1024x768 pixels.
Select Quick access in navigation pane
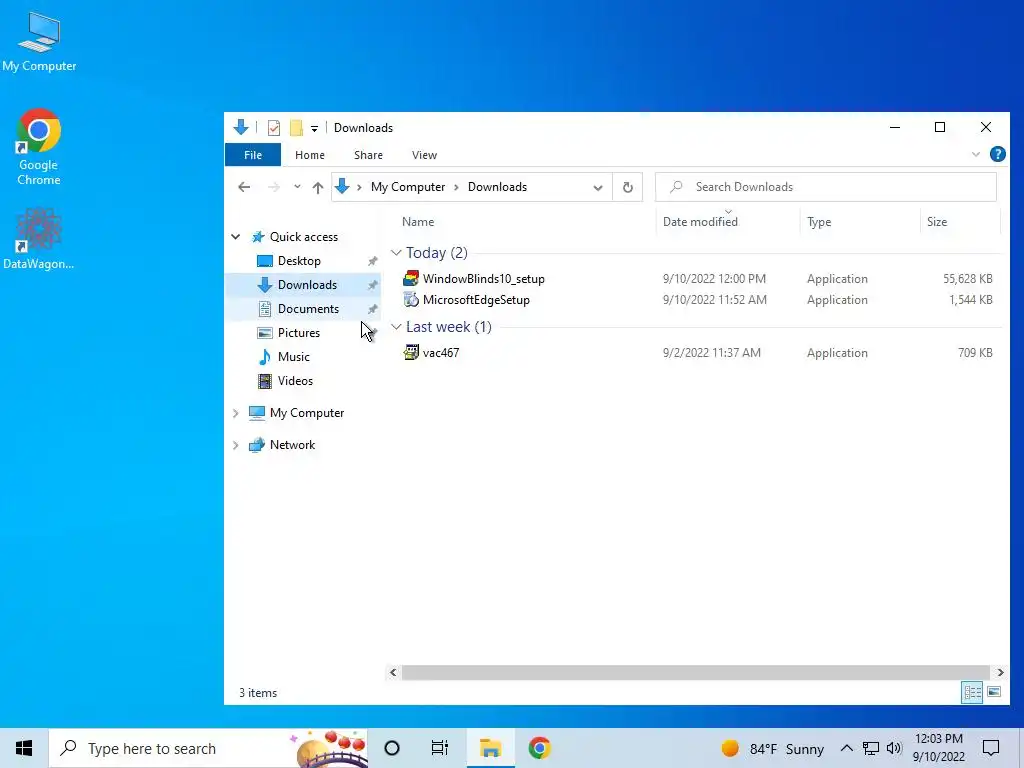coord(304,236)
